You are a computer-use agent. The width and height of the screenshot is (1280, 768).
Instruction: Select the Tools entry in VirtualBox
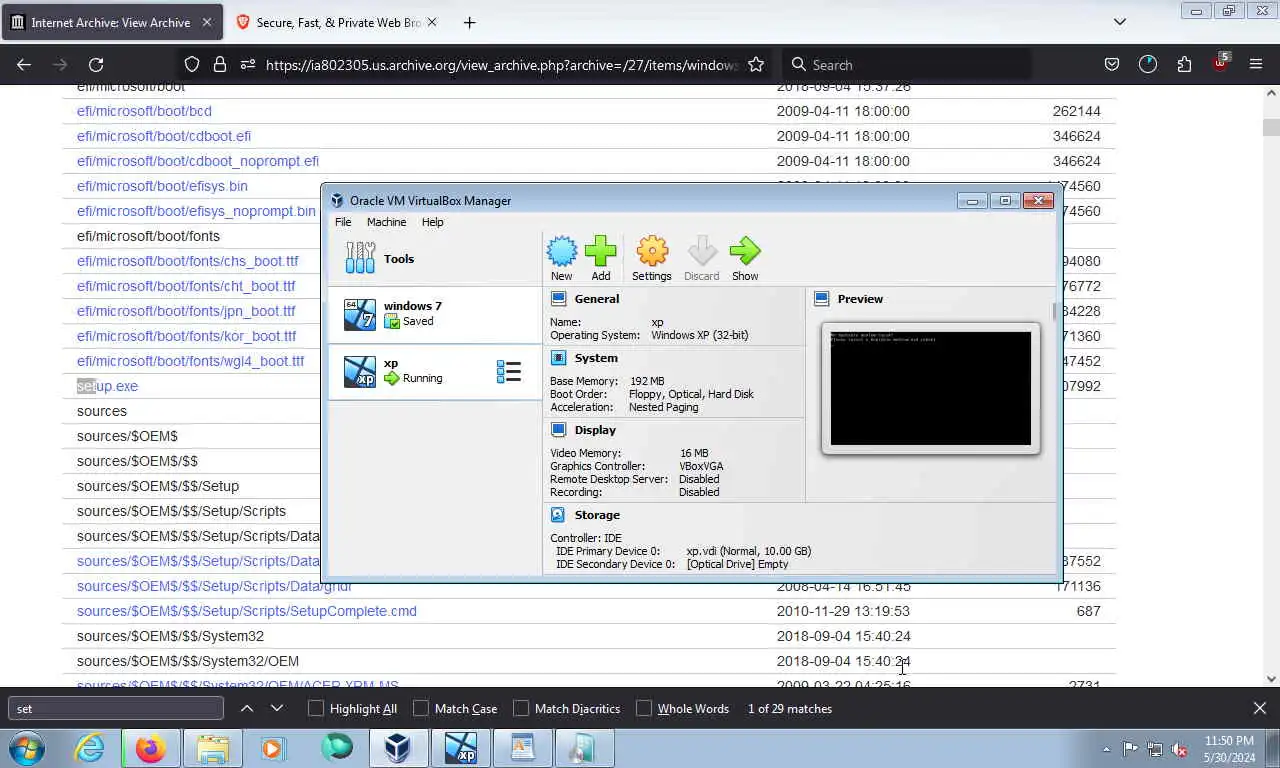tap(434, 259)
